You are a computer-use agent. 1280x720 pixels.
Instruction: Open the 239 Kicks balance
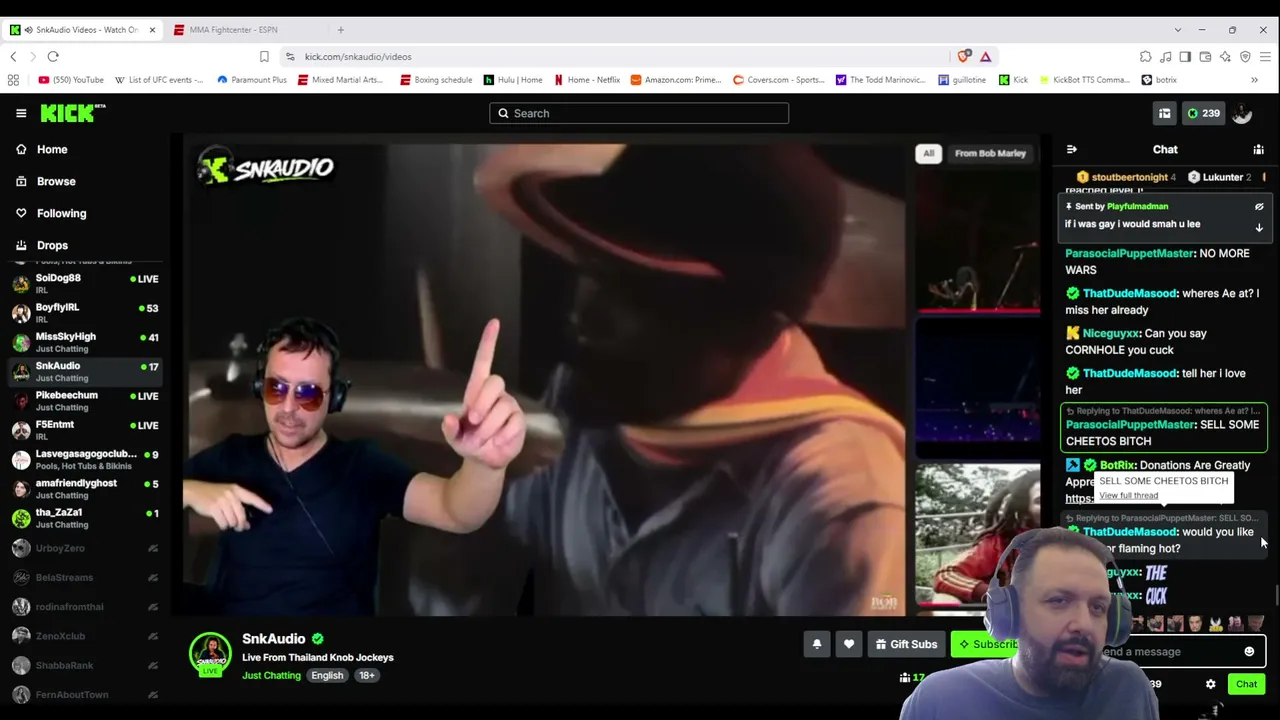[x=1203, y=113]
